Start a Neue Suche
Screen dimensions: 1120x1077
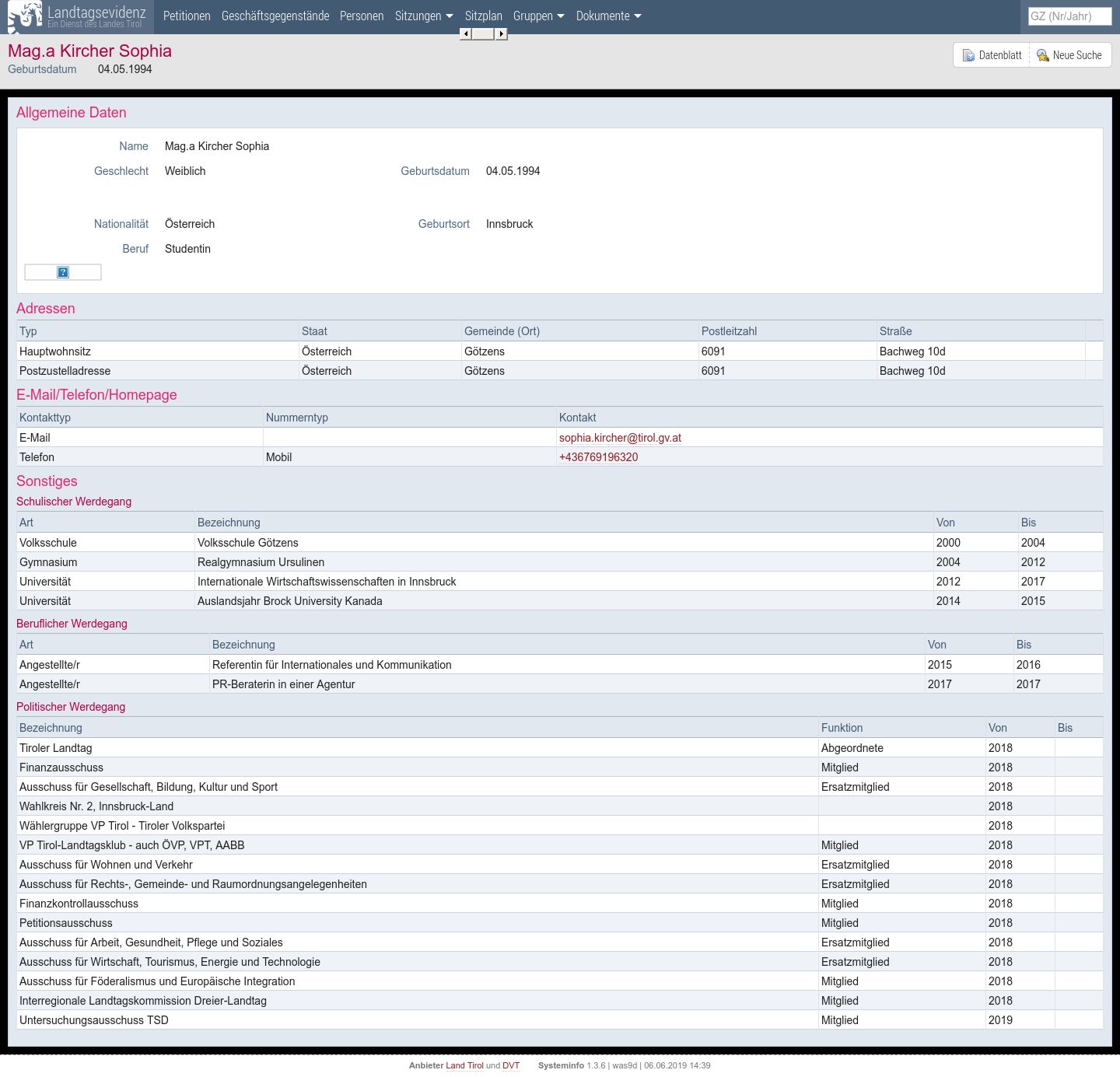1069,55
